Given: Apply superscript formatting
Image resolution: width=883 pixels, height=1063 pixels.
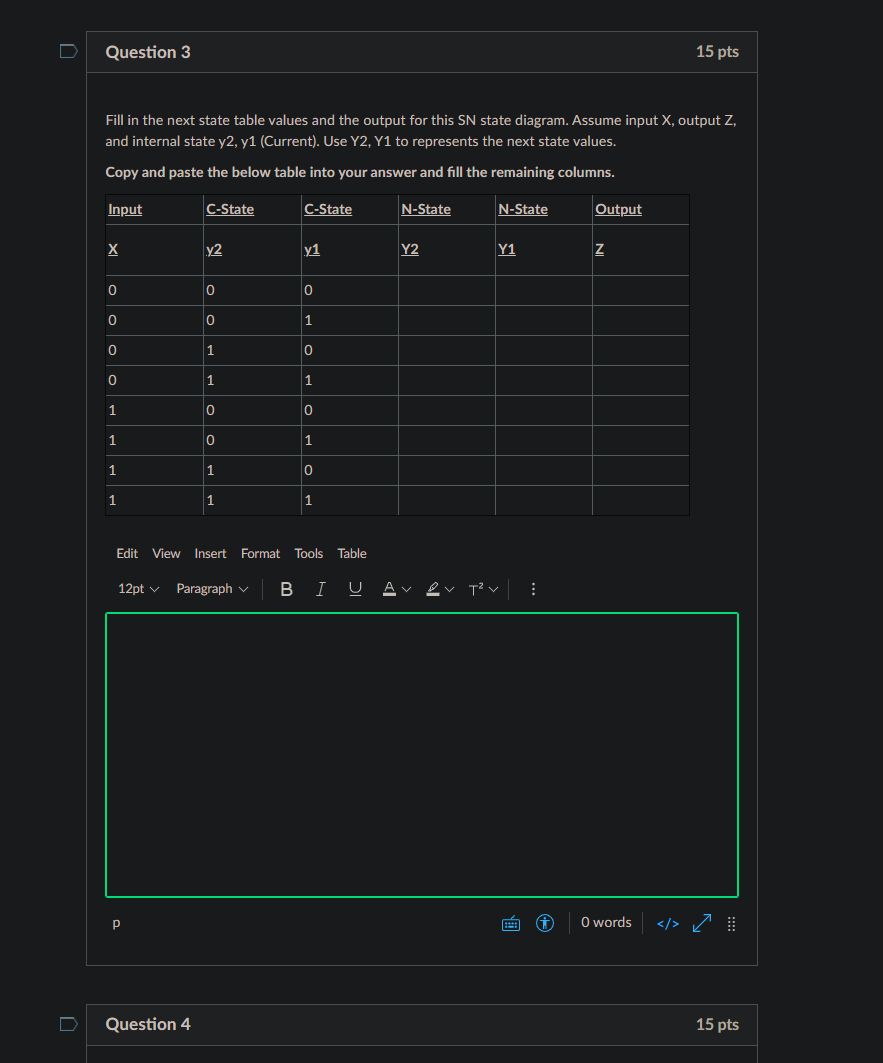Looking at the screenshot, I should (x=477, y=588).
